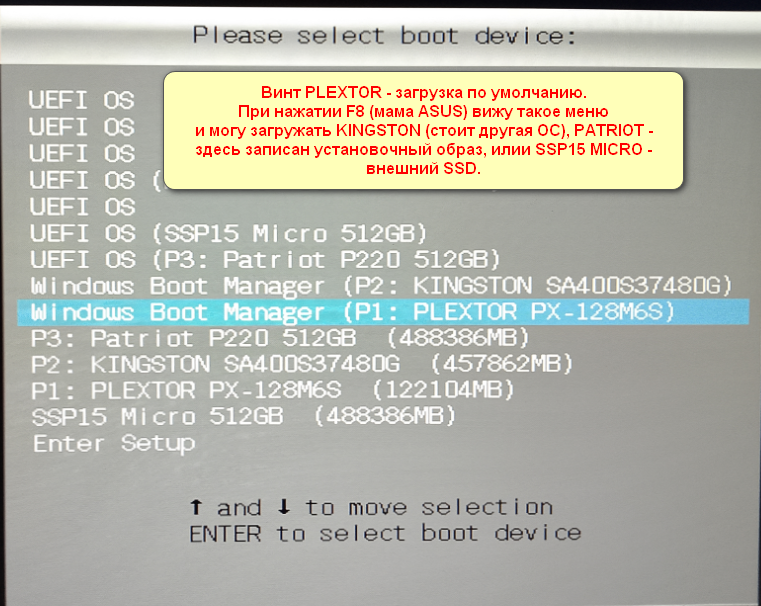Boot from SSP15 Micro 512GB (488386MB) legacy entry
This screenshot has height=606, width=761.
(x=244, y=417)
